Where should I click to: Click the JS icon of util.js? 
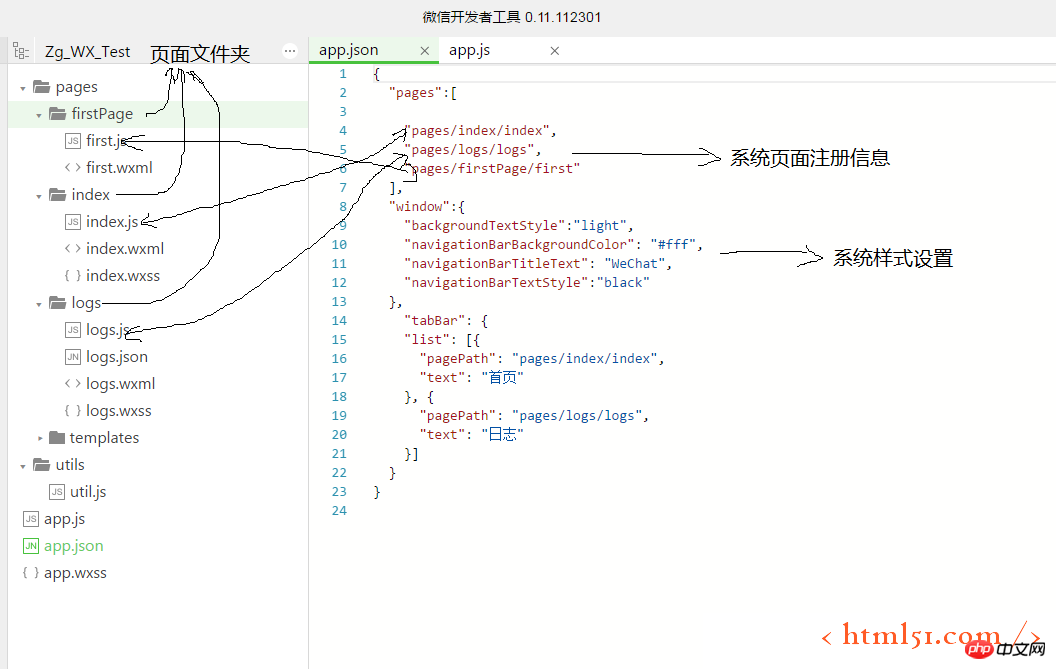[57, 492]
